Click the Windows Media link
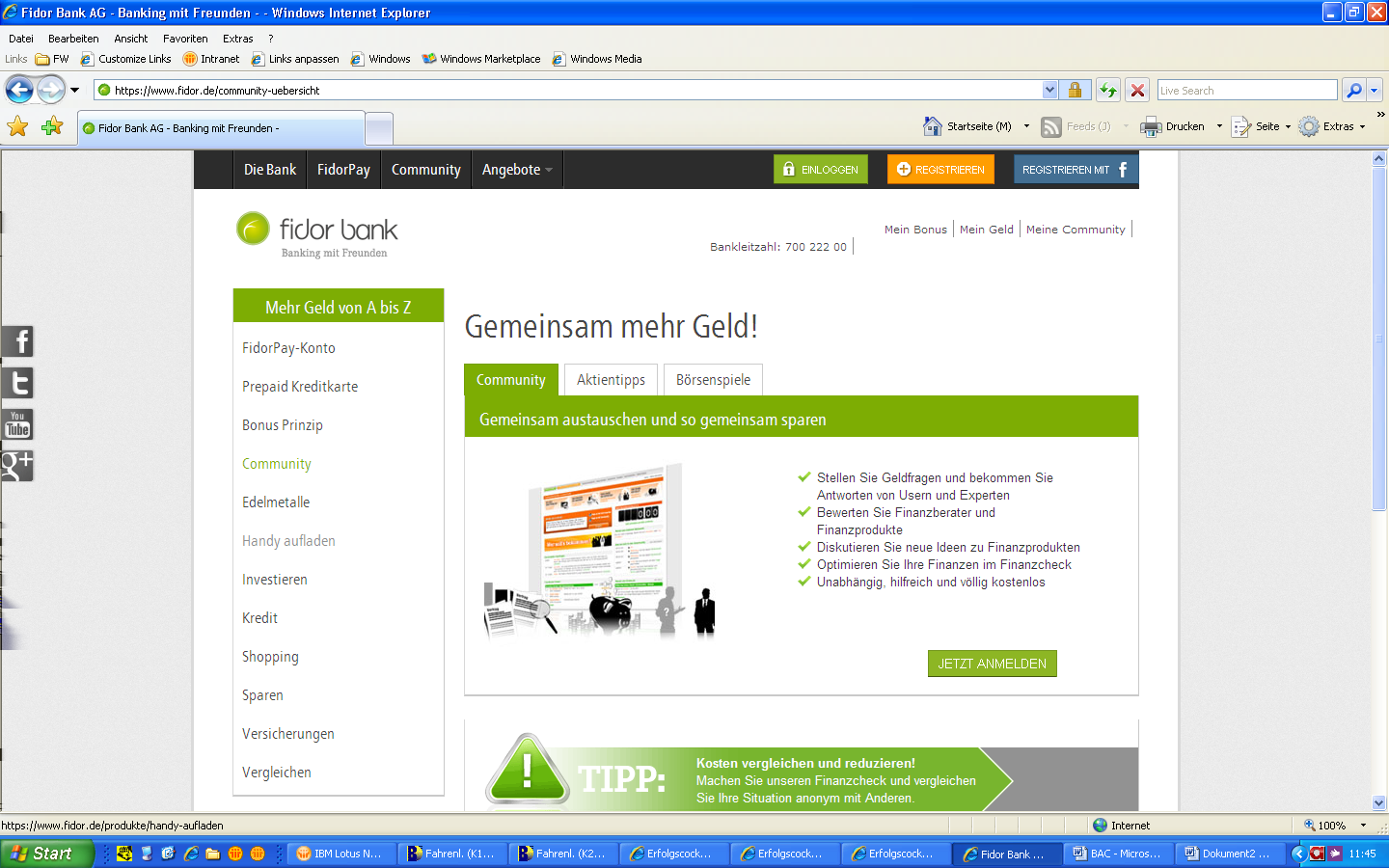The height and width of the screenshot is (868, 1389). pos(597,59)
